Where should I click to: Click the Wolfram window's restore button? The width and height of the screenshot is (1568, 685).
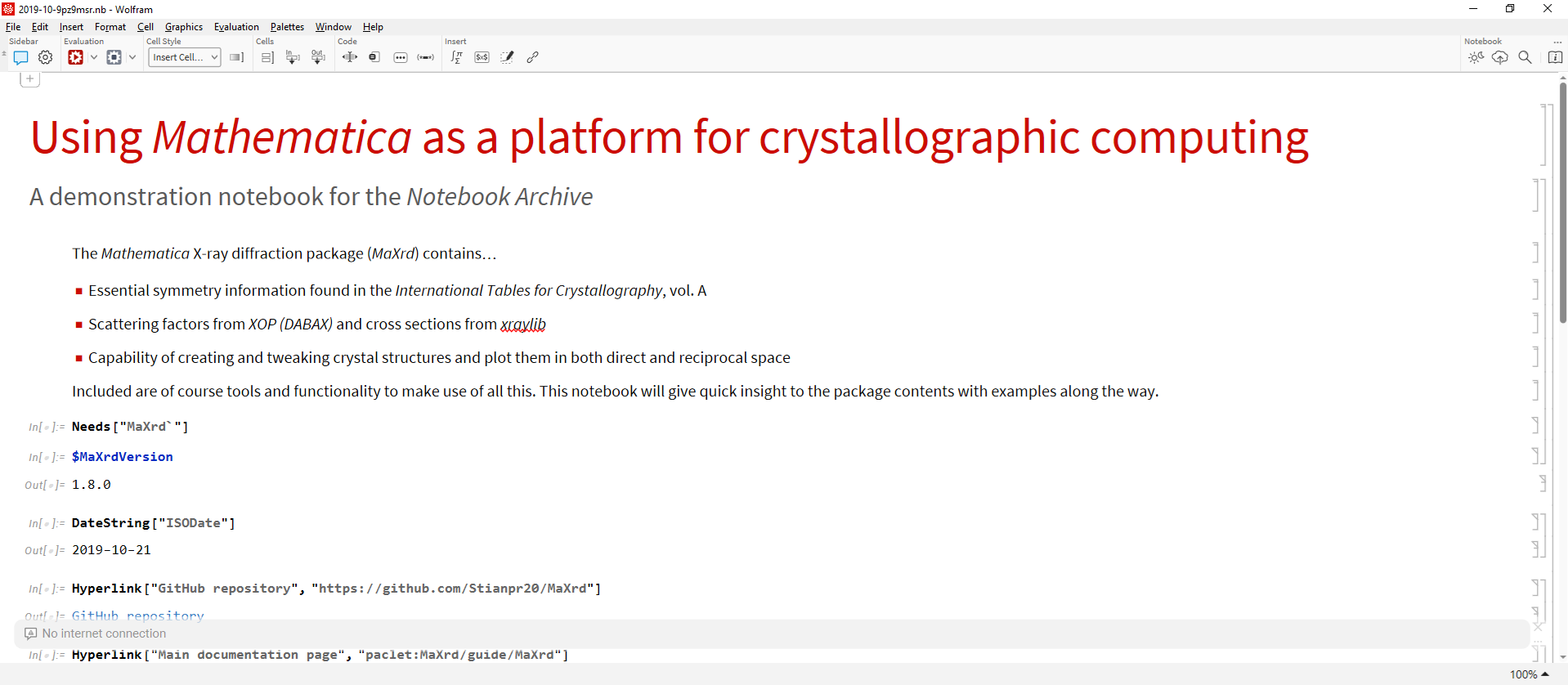1510,9
